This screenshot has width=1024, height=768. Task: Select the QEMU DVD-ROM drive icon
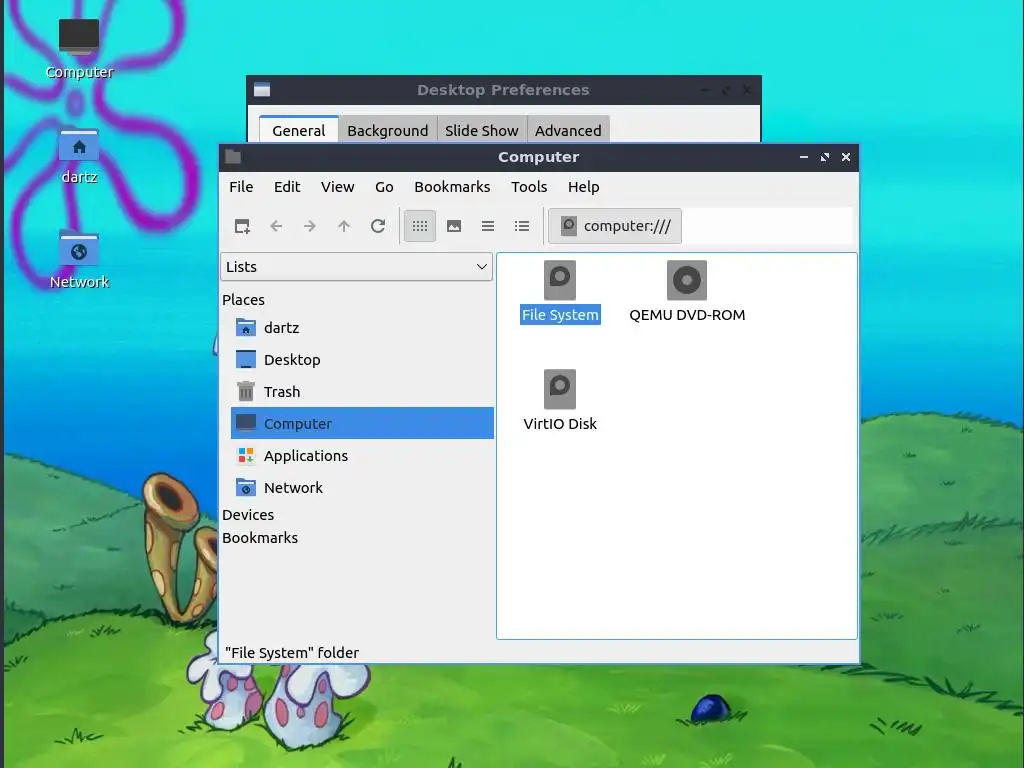pos(687,292)
